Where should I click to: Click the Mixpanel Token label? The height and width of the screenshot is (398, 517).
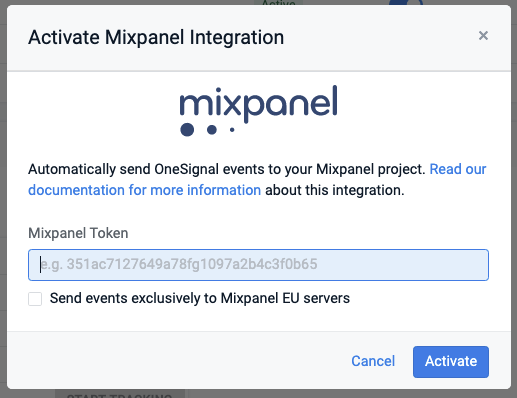click(78, 233)
